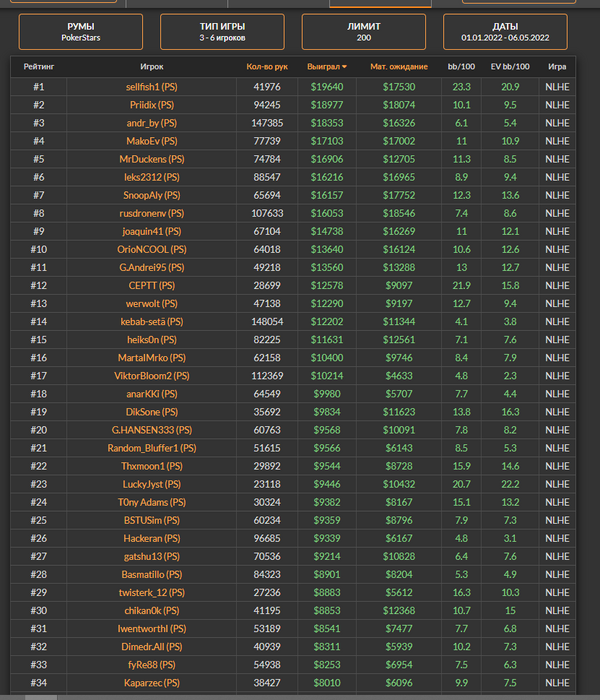This screenshot has width=600, height=700.
Task: Click player kebab-setä (PS)
Action: click(x=152, y=322)
